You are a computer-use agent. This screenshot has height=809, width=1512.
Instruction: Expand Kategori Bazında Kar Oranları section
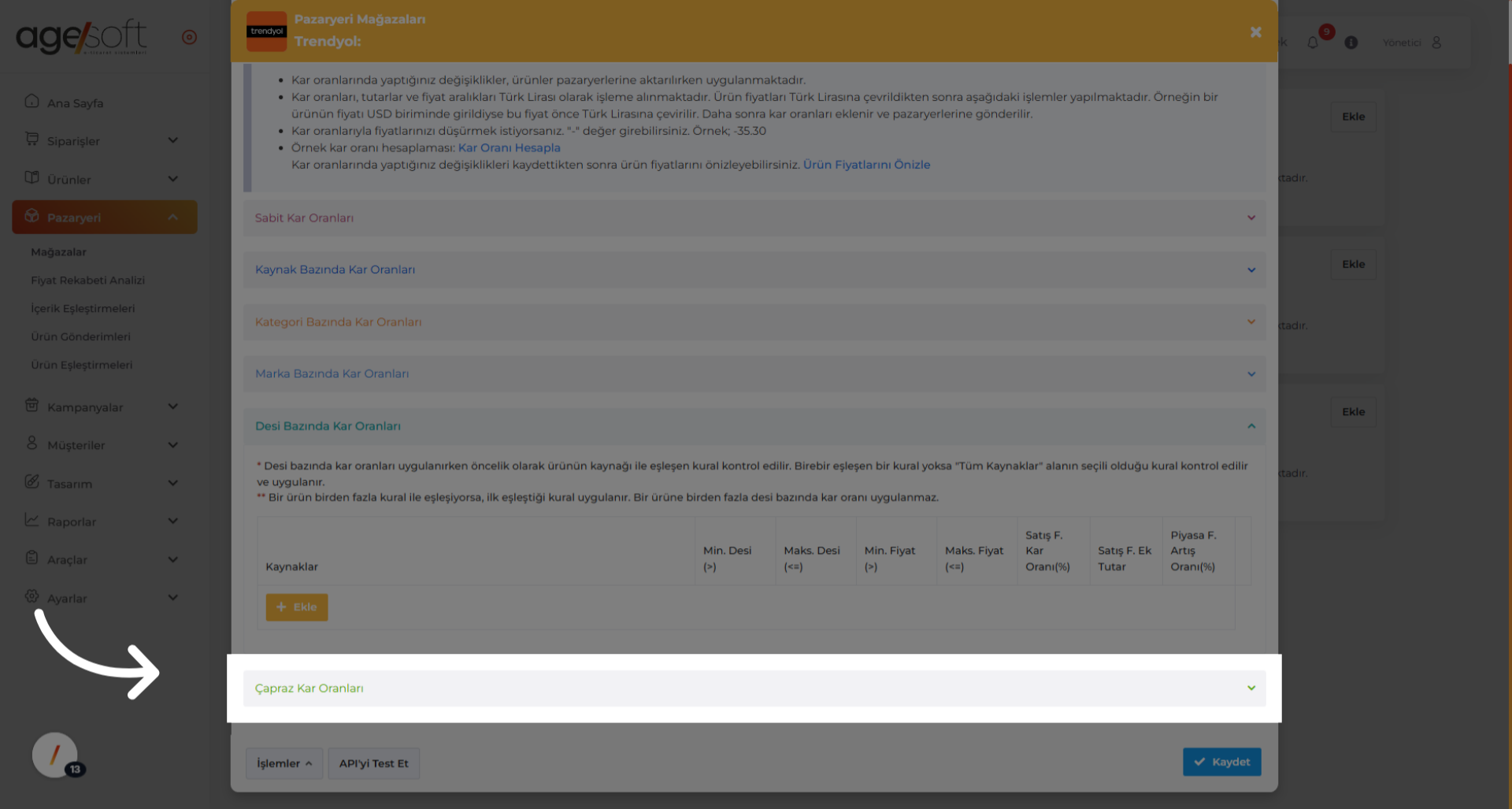[754, 322]
